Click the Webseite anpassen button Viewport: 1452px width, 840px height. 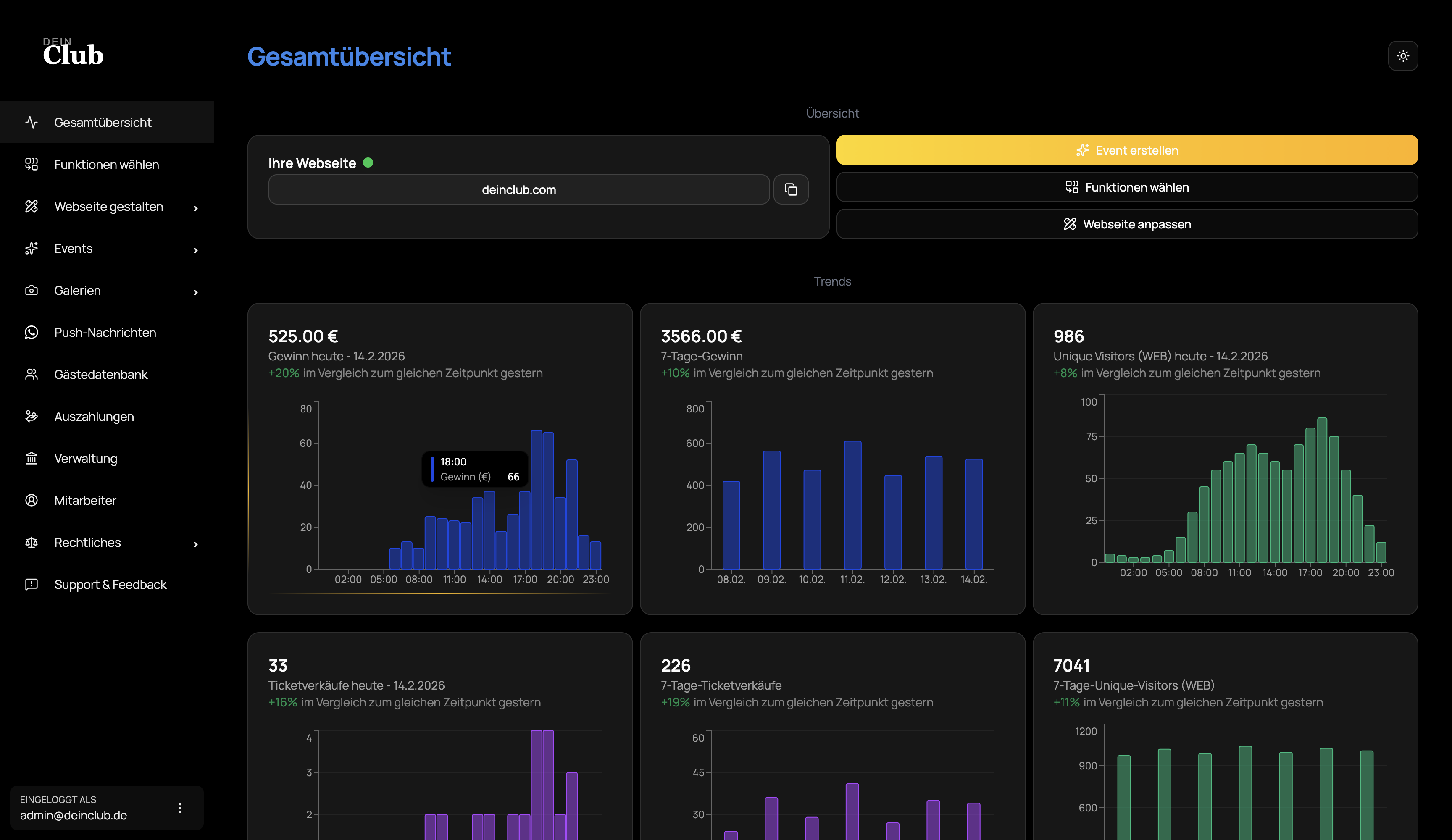coord(1127,224)
